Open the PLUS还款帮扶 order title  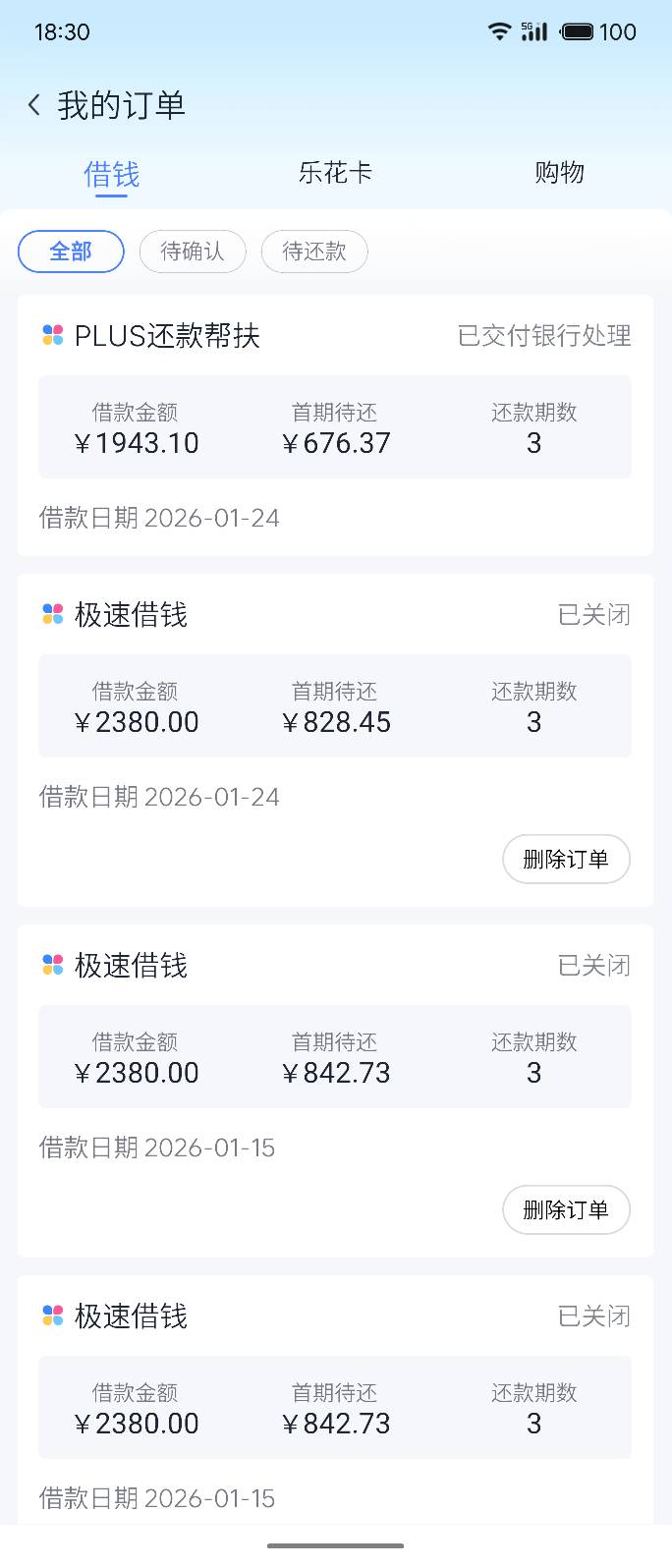click(x=167, y=336)
